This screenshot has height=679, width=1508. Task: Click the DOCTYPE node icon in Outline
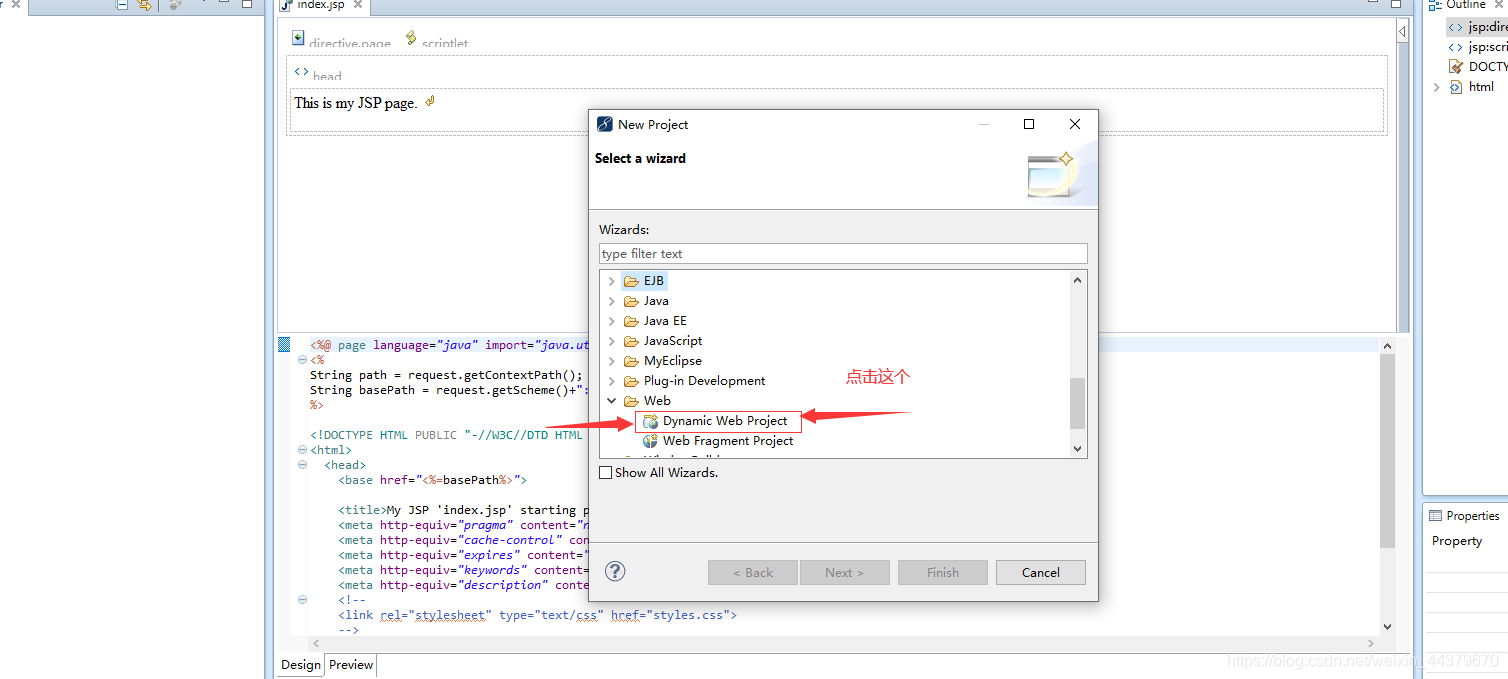click(1456, 67)
